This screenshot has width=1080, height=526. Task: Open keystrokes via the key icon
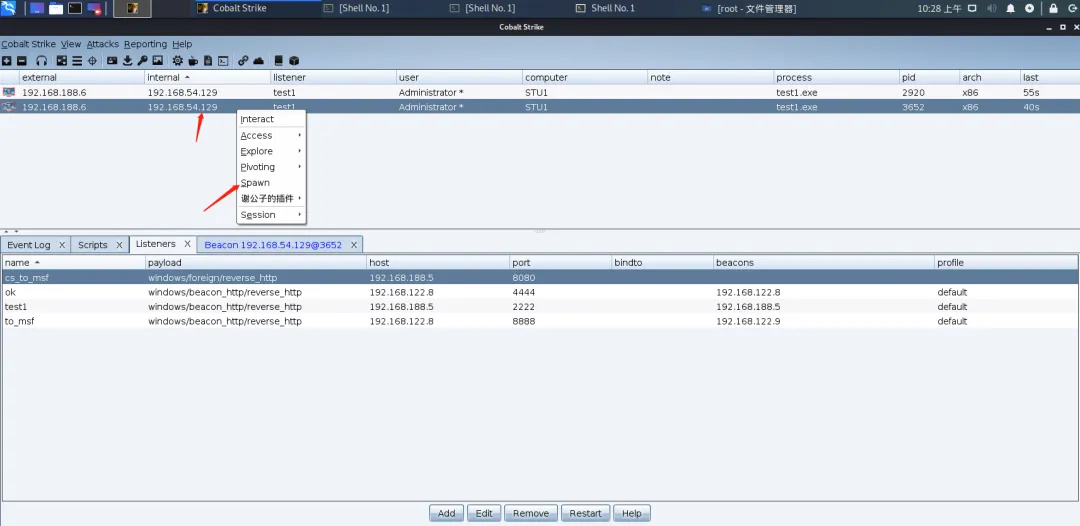[143, 61]
